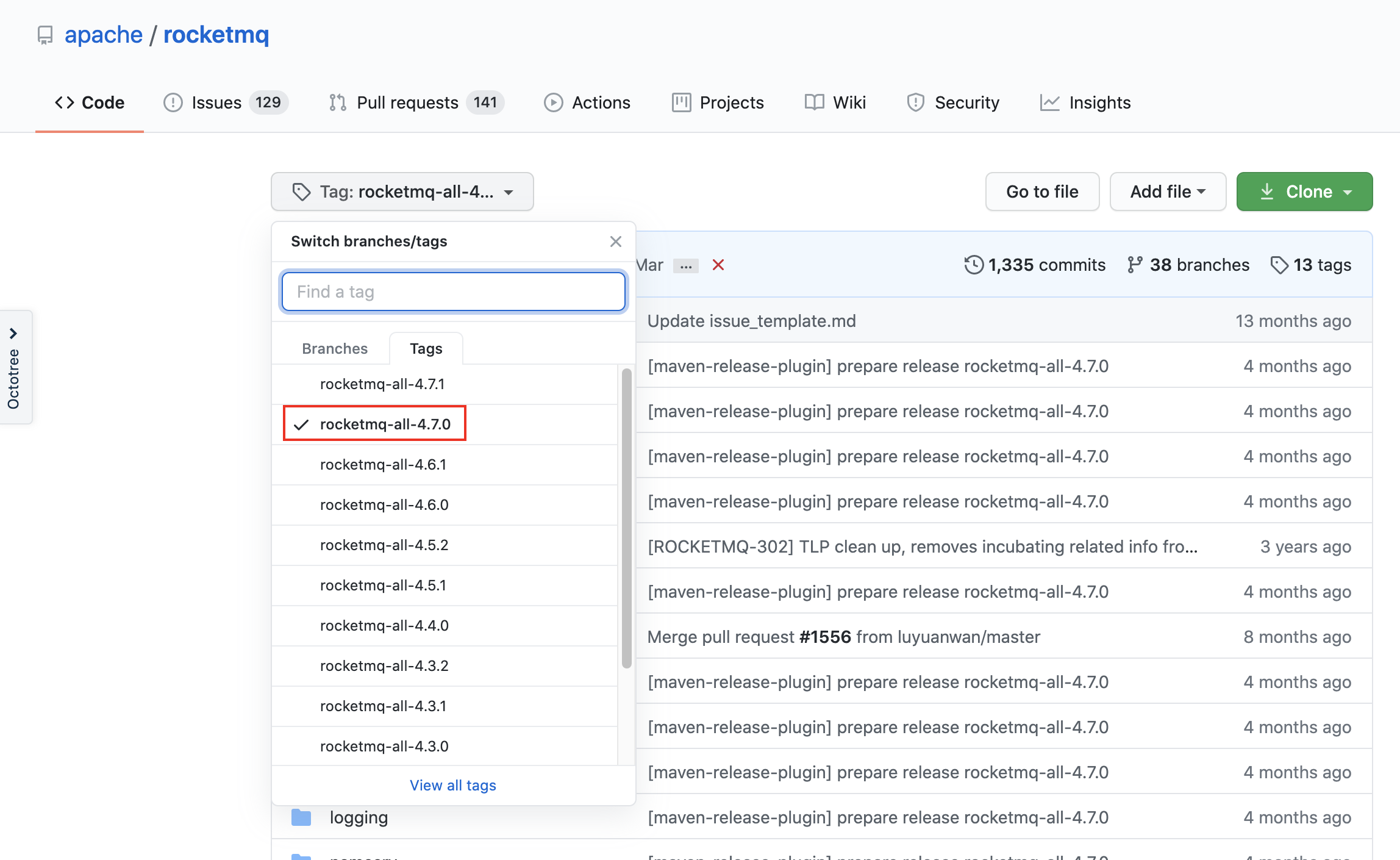Open the green Clone dropdown
The image size is (1400, 860).
pos(1304,192)
